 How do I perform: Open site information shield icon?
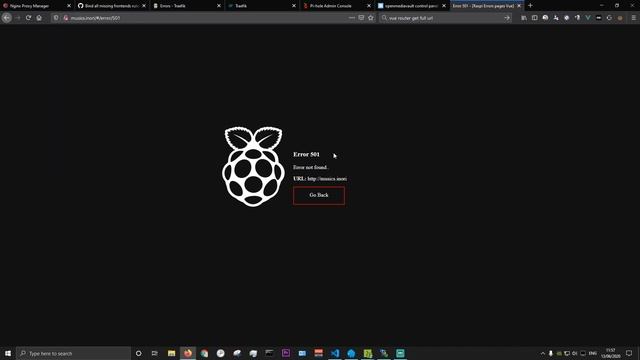pyautogui.click(x=56, y=18)
